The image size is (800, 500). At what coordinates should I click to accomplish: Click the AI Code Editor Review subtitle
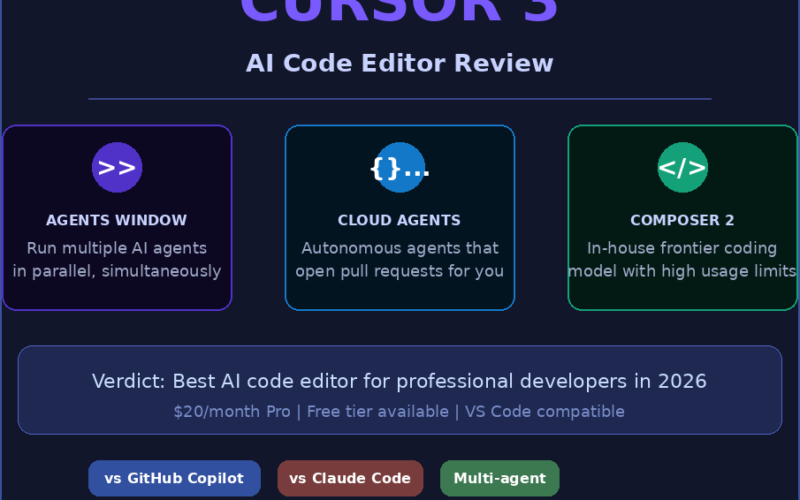pyautogui.click(x=400, y=64)
